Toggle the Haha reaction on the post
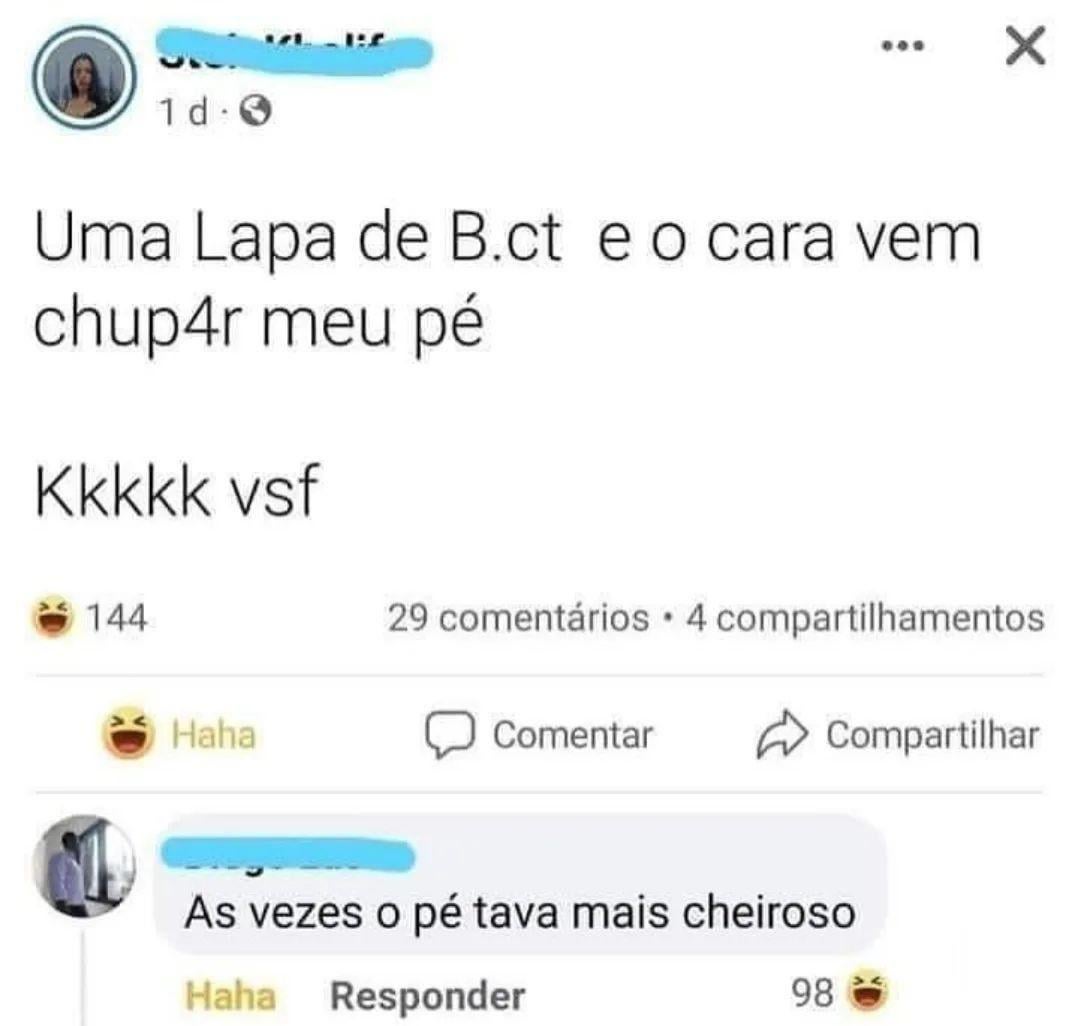Image resolution: width=1078 pixels, height=1026 pixels. pos(179,734)
